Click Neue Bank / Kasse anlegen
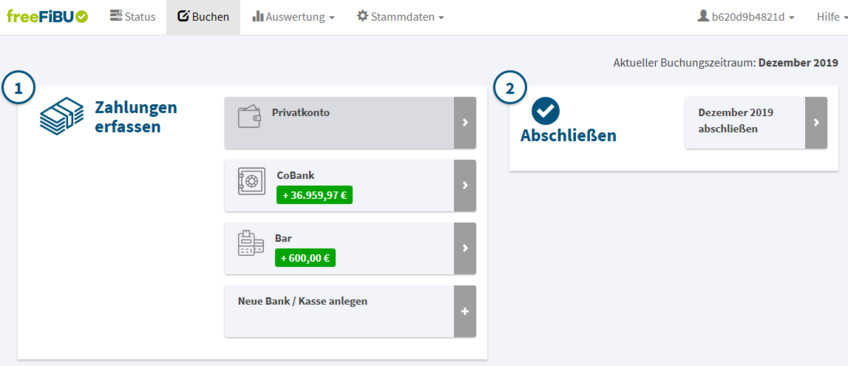 tap(302, 301)
